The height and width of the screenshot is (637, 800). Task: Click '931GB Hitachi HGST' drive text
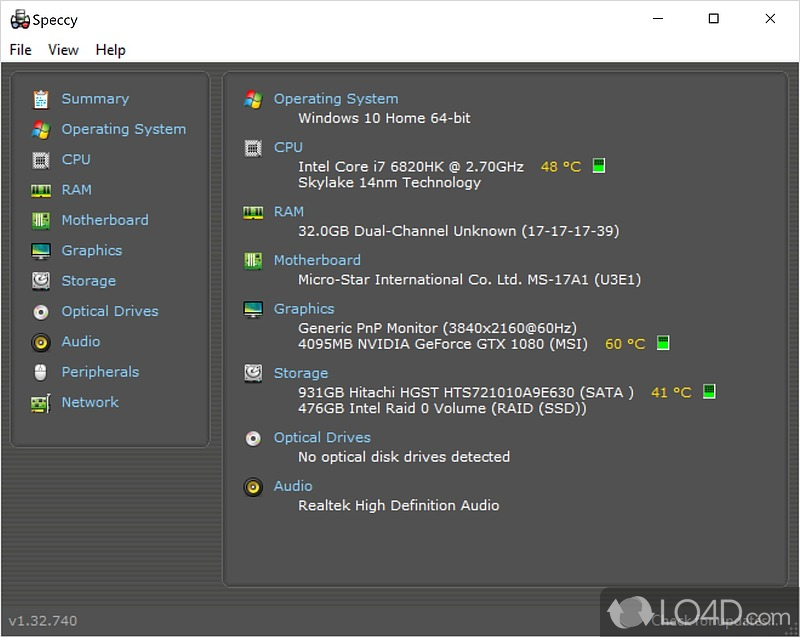pyautogui.click(x=368, y=392)
